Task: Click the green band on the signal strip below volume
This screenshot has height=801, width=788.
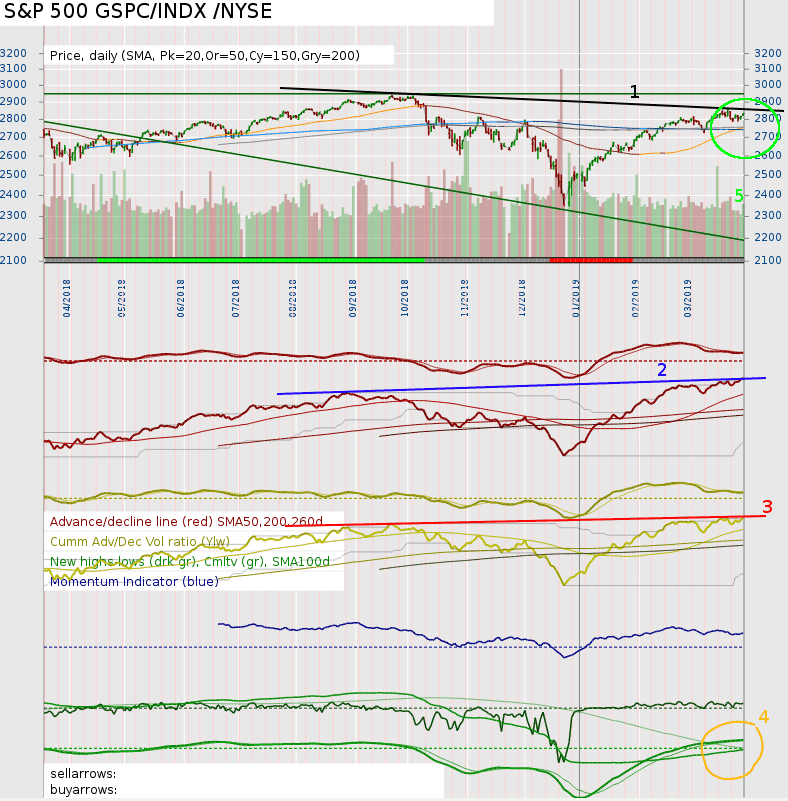Action: coord(260,260)
